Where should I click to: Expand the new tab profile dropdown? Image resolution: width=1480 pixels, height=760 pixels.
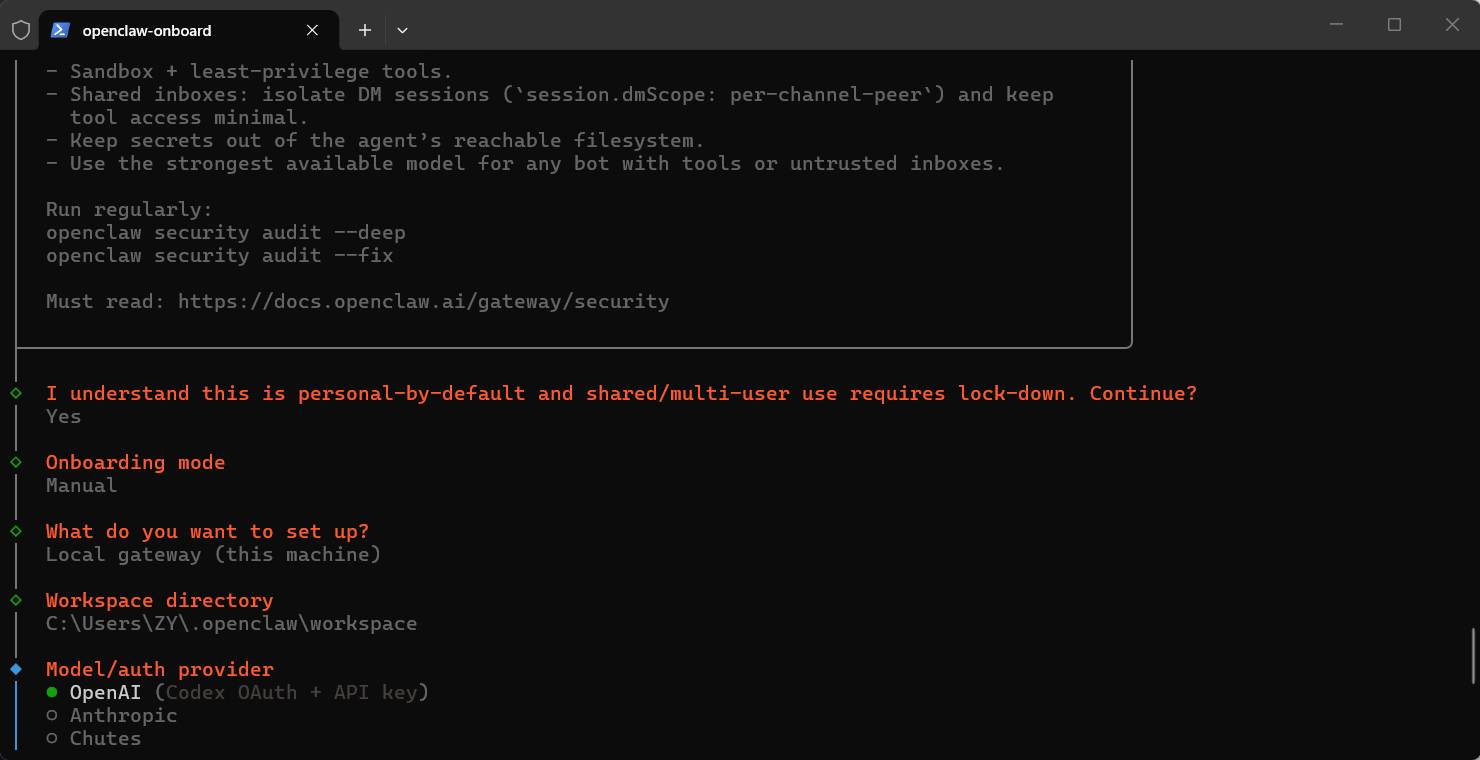402,30
